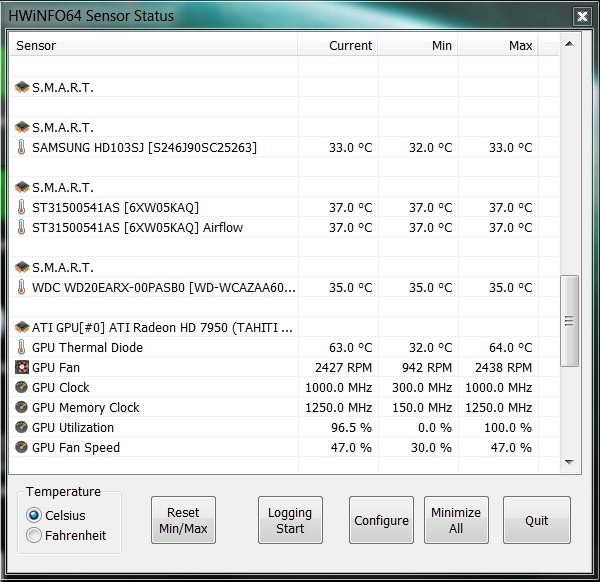The image size is (600, 582).
Task: Click the chip icon of the S.M.A.R.T. row above SAMSUNG HD103SJ
Action: 22,127
